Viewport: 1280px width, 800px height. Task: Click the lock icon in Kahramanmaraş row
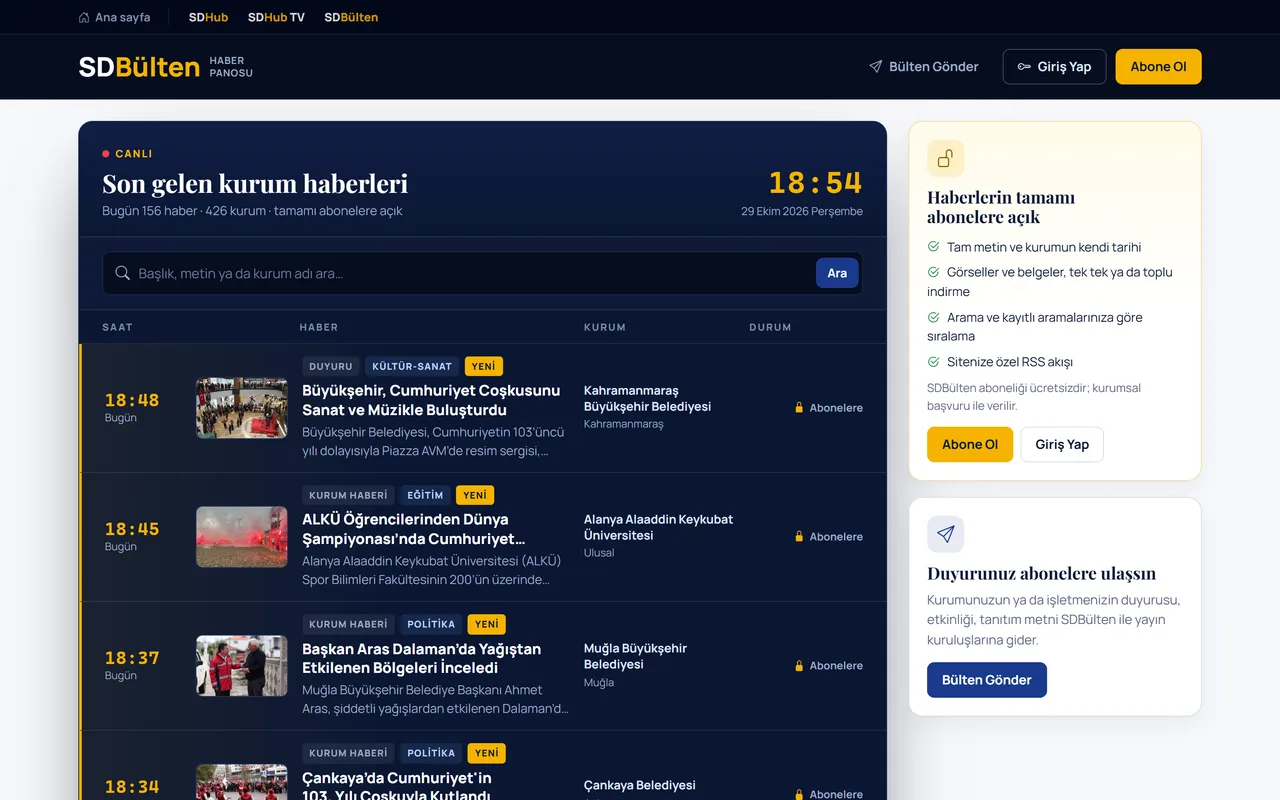click(x=799, y=408)
